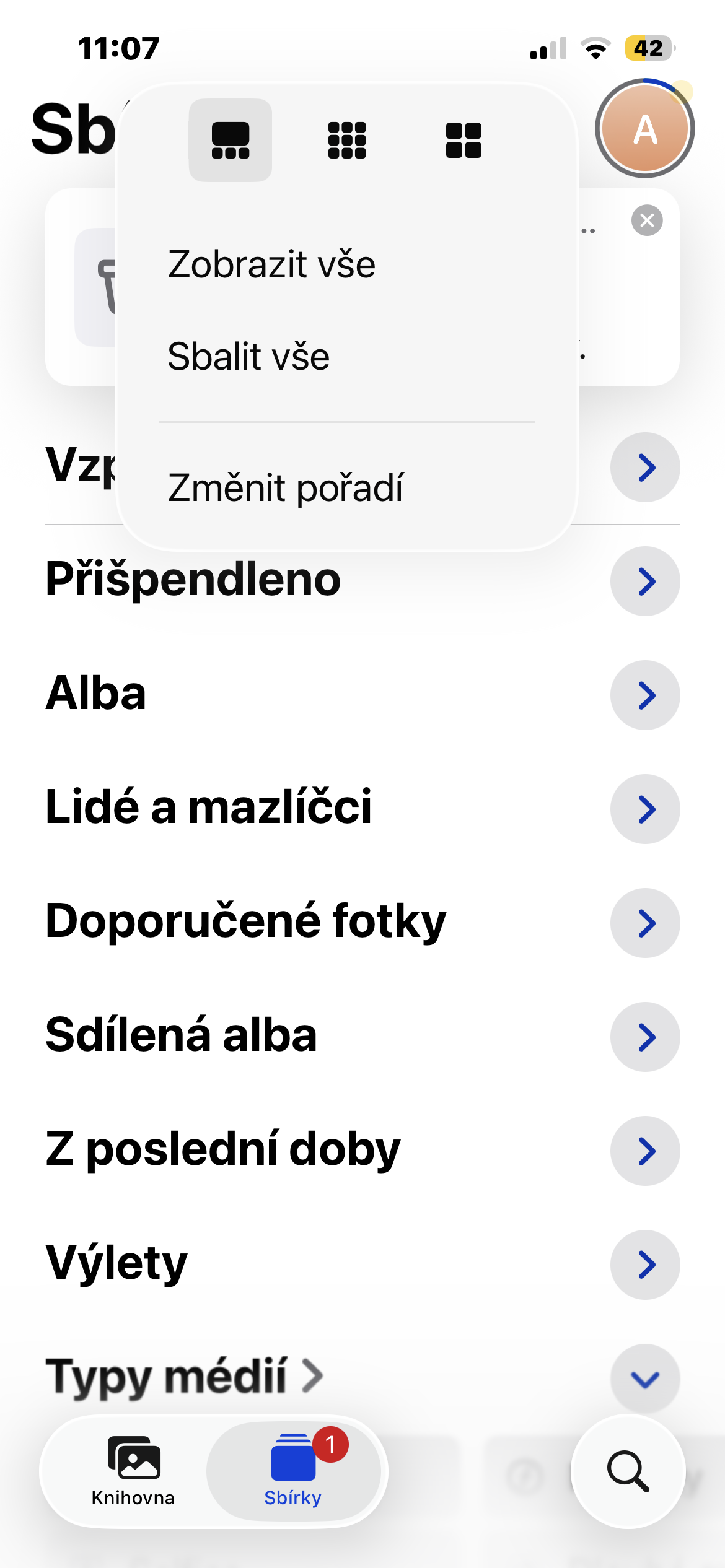Screen dimensions: 725x1568
Task: Switch to the three-column grid layout icon
Action: pos(347,140)
